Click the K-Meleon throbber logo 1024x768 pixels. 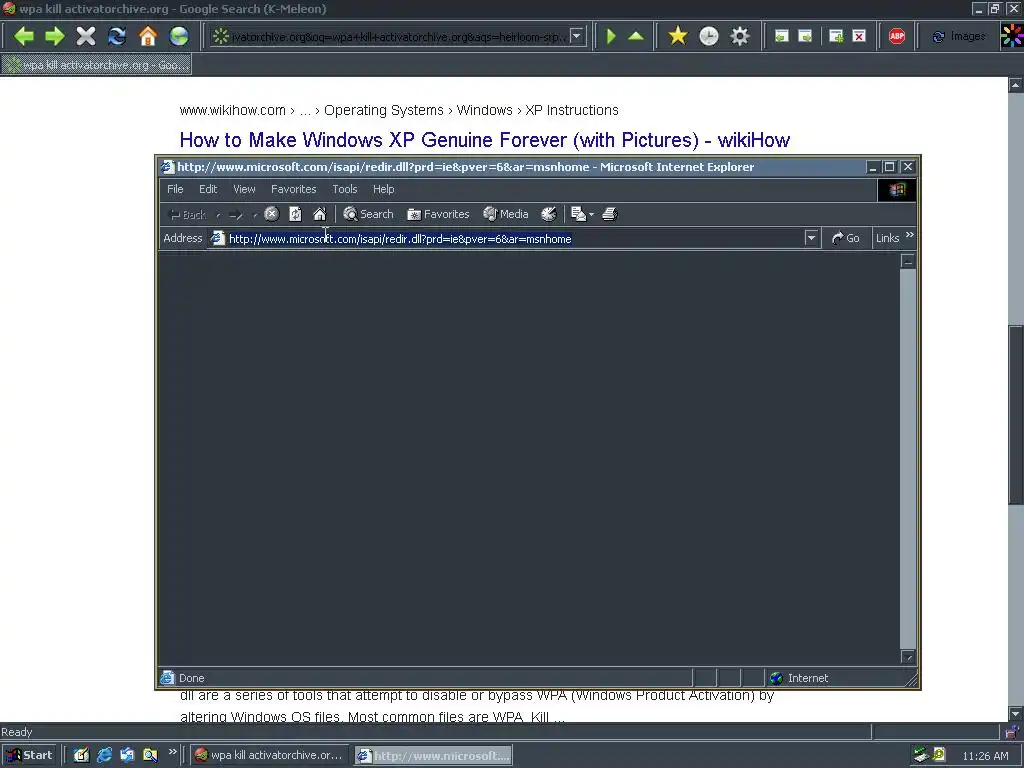tap(1012, 36)
